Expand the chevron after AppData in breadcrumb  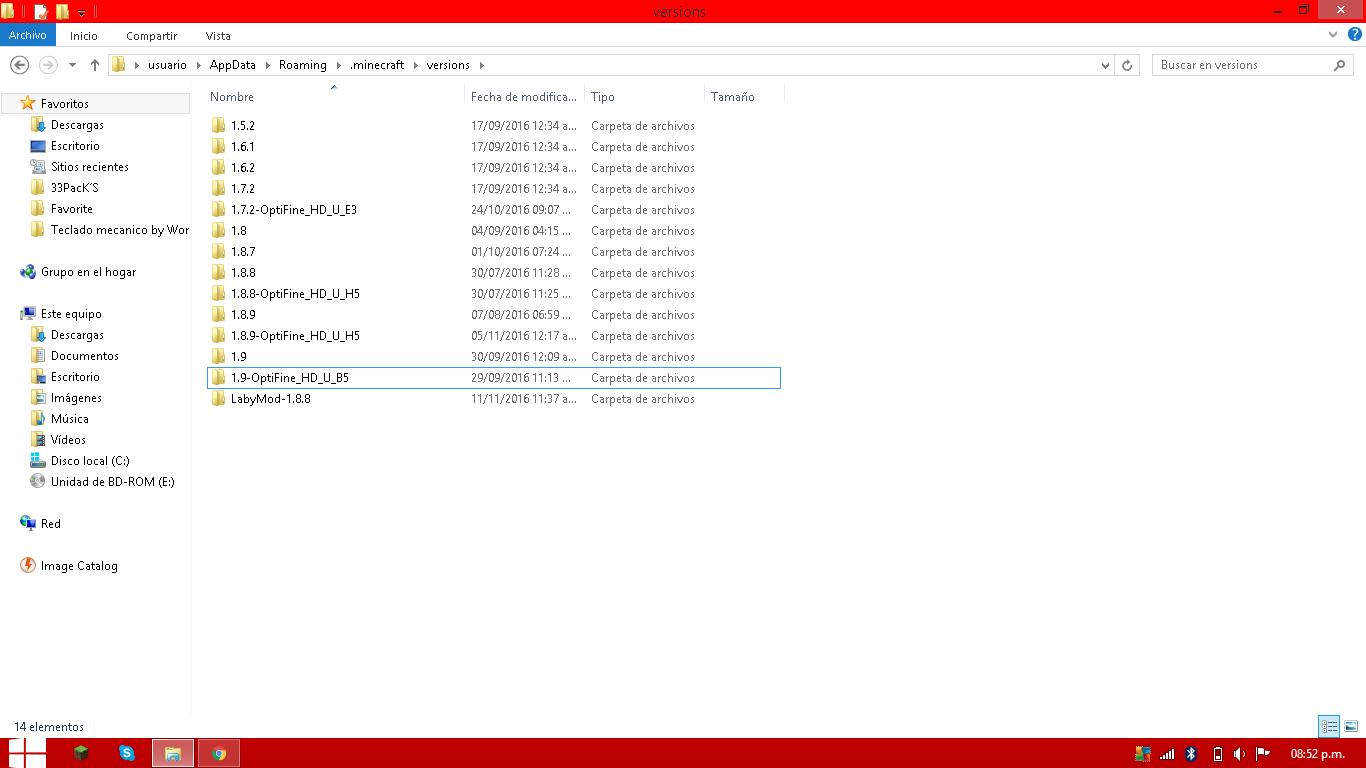tap(267, 65)
